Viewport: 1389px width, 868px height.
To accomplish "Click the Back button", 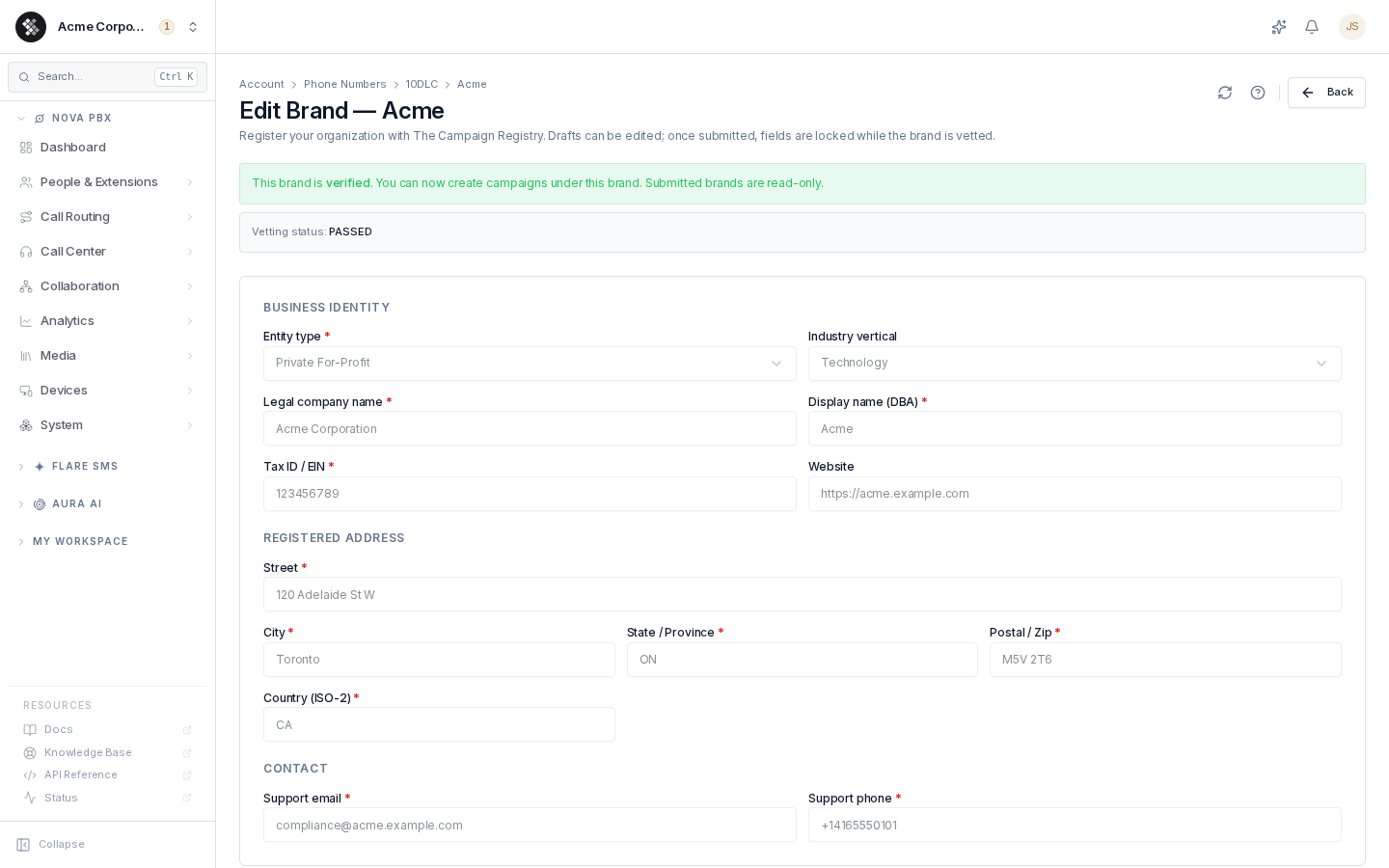I will pos(1326,93).
